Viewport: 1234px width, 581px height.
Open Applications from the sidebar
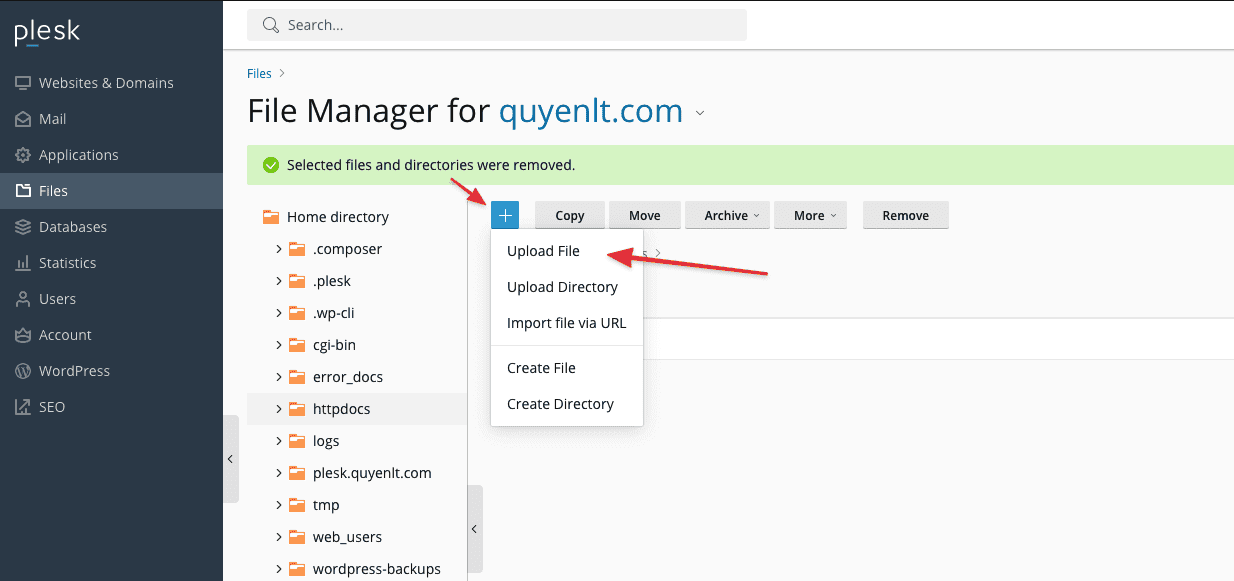pyautogui.click(x=78, y=155)
